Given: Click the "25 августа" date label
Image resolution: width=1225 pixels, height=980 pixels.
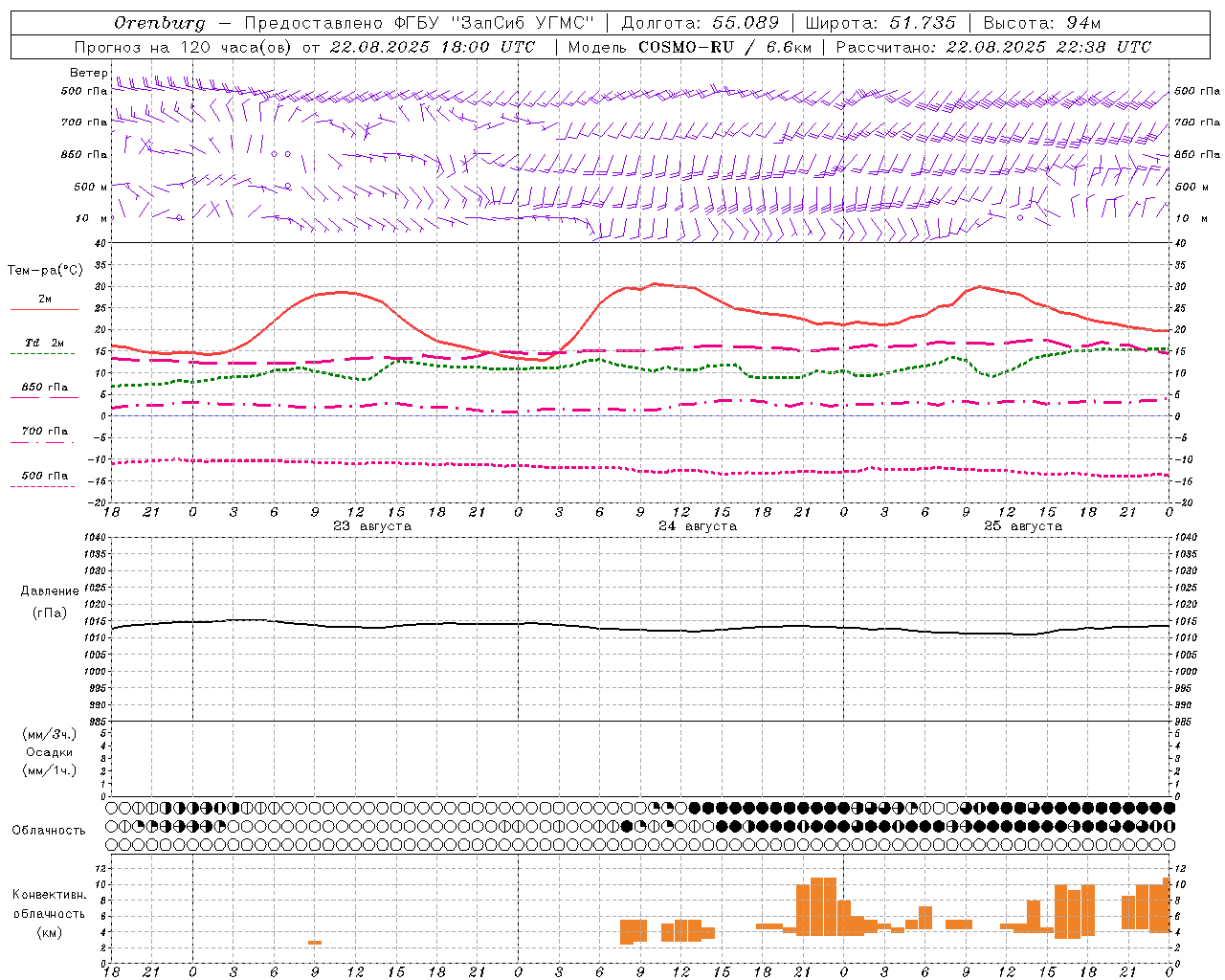Looking at the screenshot, I should point(1023,526).
